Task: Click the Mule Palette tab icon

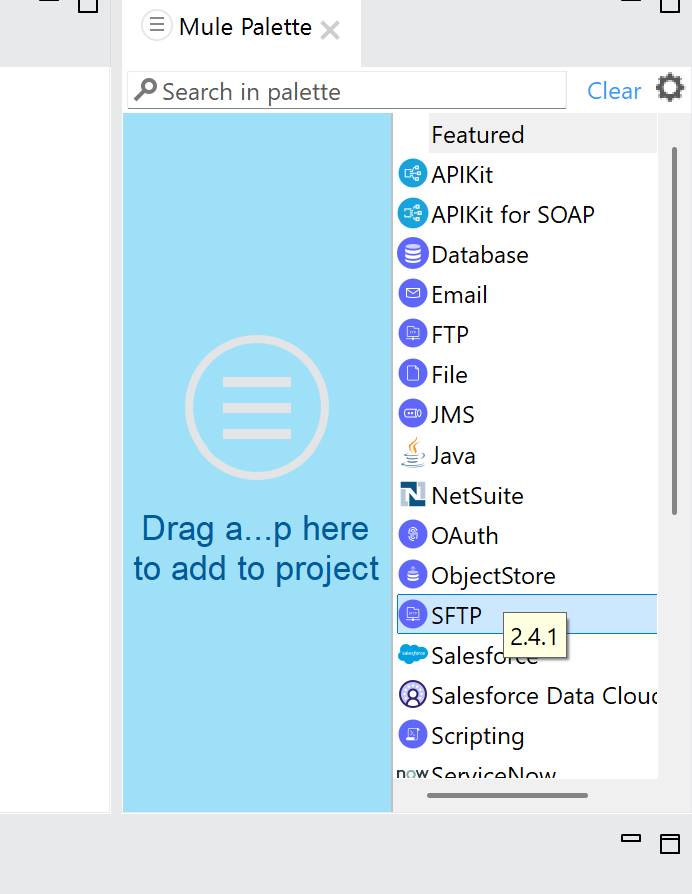Action: (x=157, y=26)
